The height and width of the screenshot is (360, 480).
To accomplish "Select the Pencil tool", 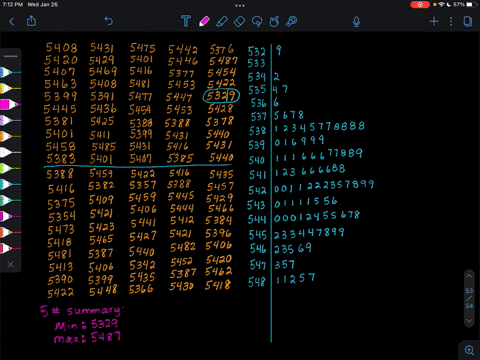I will (222, 22).
